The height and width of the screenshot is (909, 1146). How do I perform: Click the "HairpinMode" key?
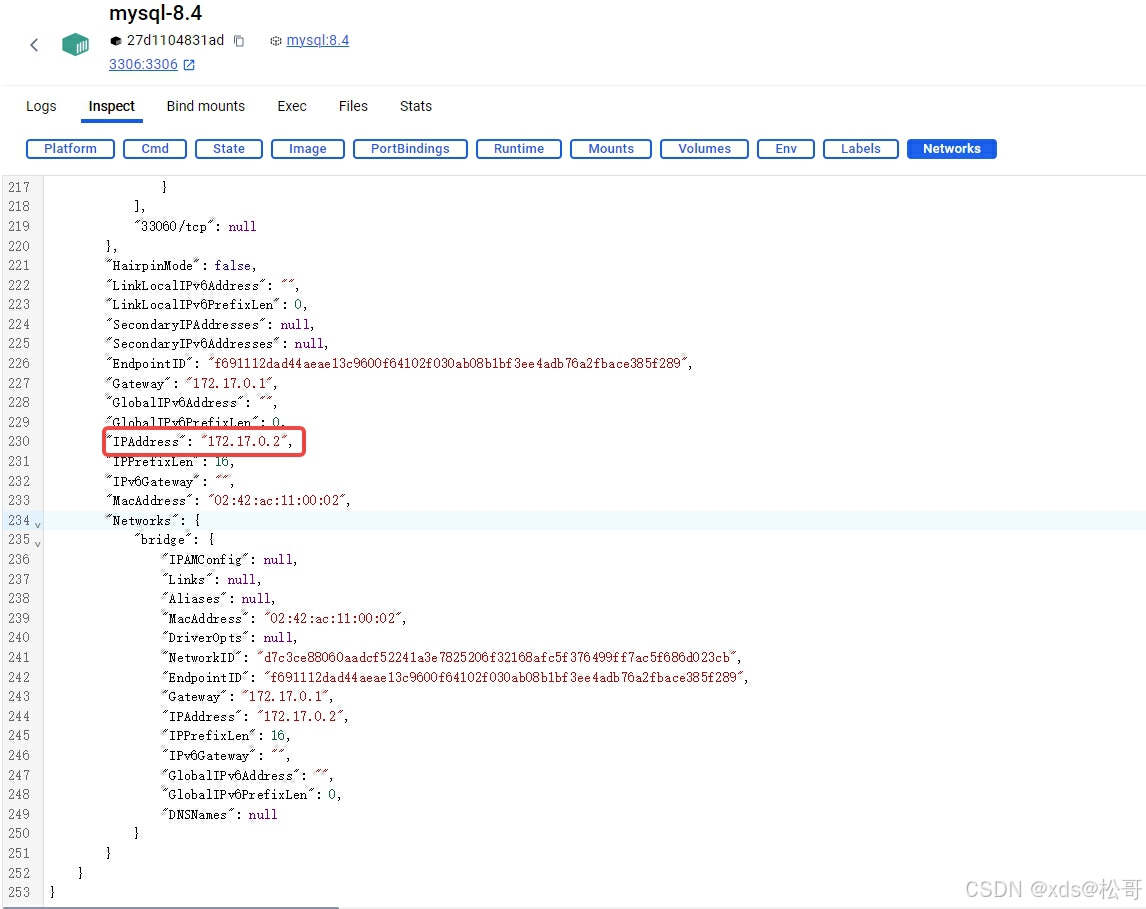tap(153, 265)
